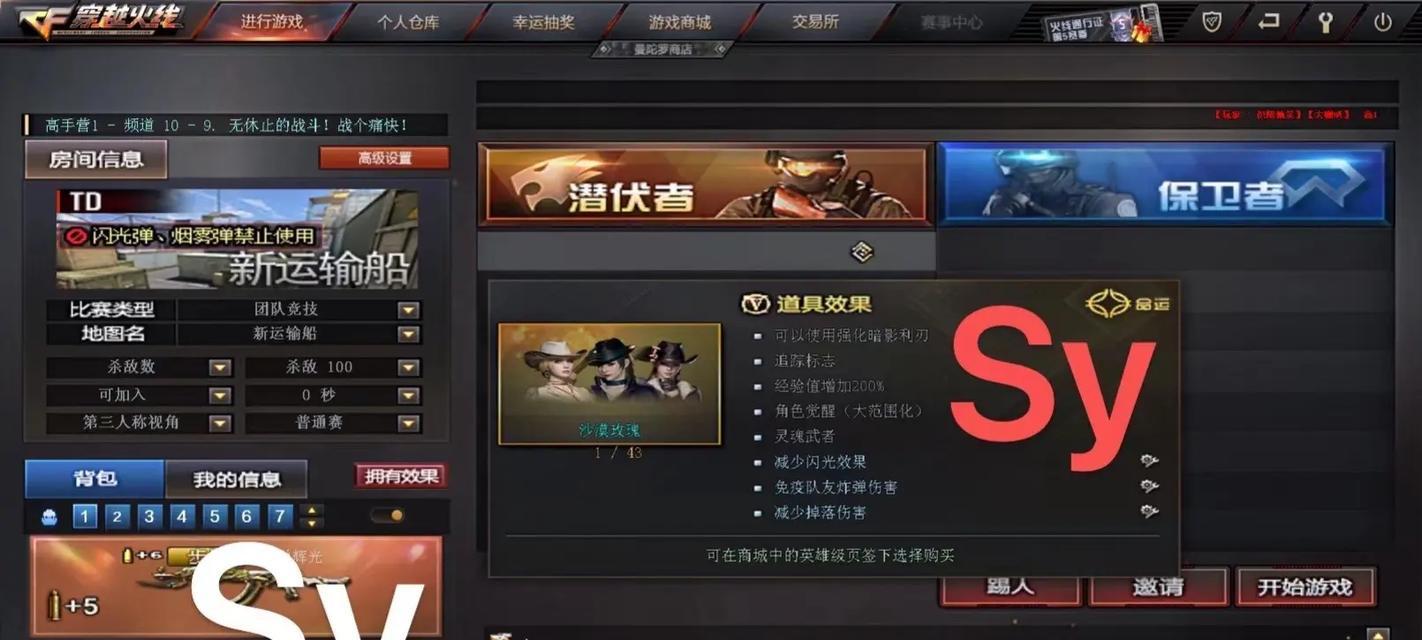
Task: Click the shield security icon in top bar
Action: click(x=1212, y=21)
